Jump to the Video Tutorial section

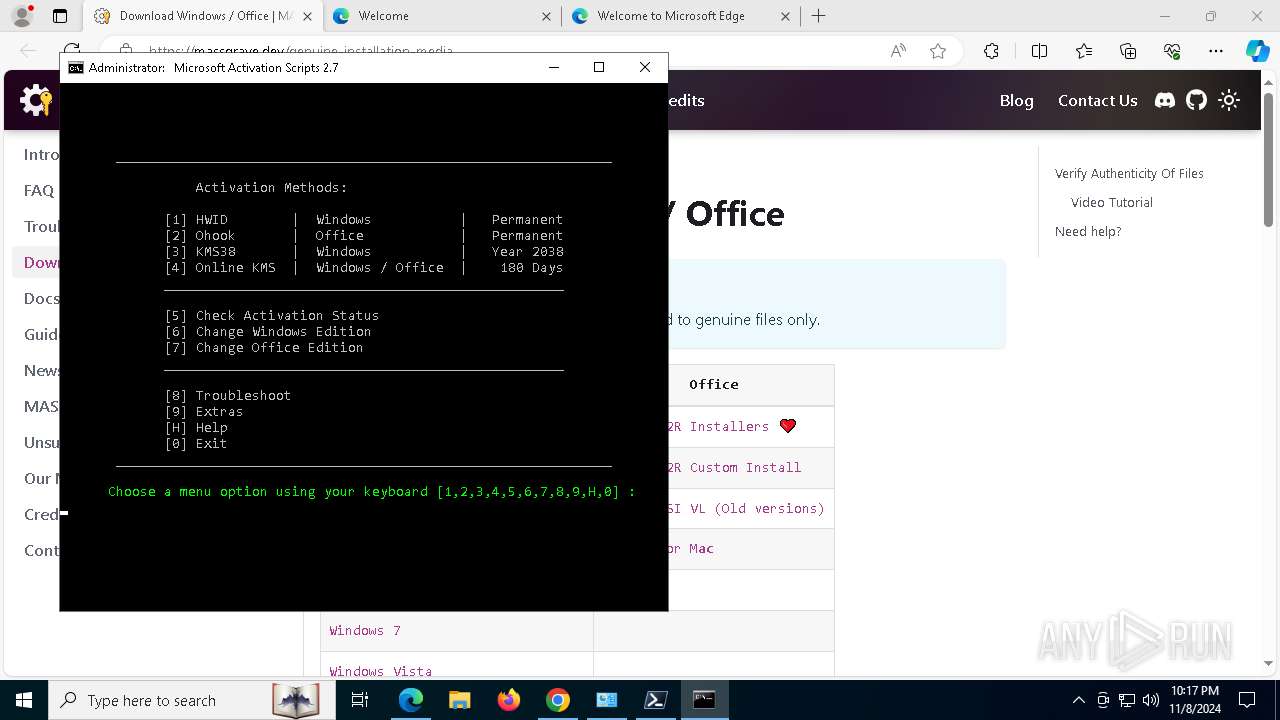(x=1111, y=202)
